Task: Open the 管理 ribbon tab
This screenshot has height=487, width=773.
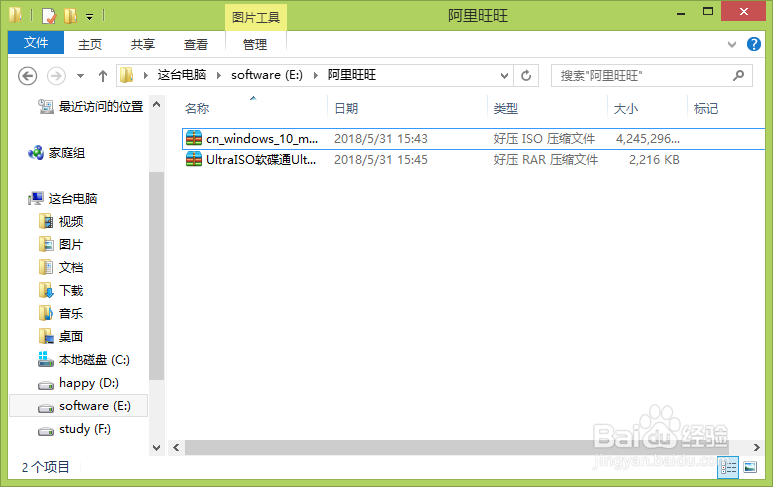Action: point(255,44)
